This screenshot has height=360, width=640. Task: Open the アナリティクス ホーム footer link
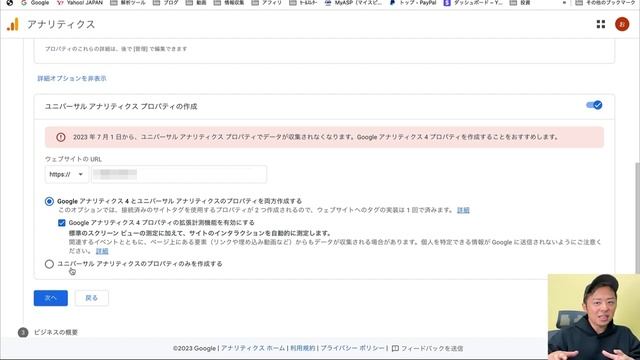pyautogui.click(x=253, y=348)
